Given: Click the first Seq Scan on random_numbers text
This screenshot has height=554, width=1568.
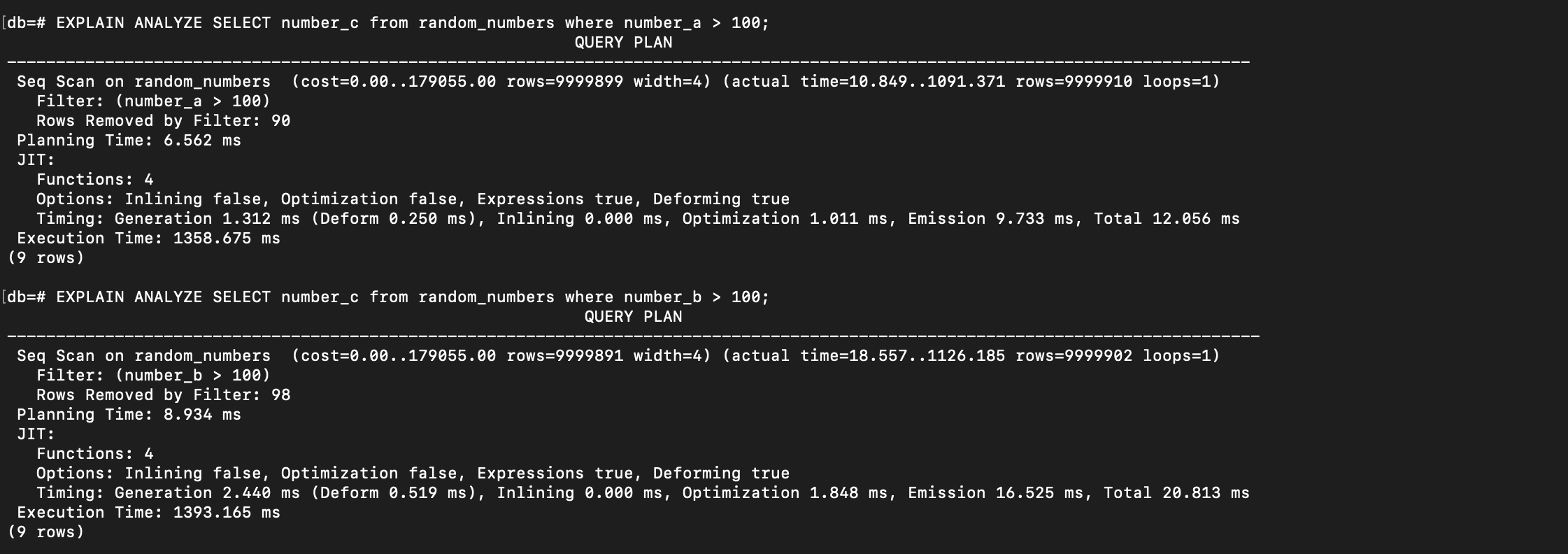Looking at the screenshot, I should point(143,82).
